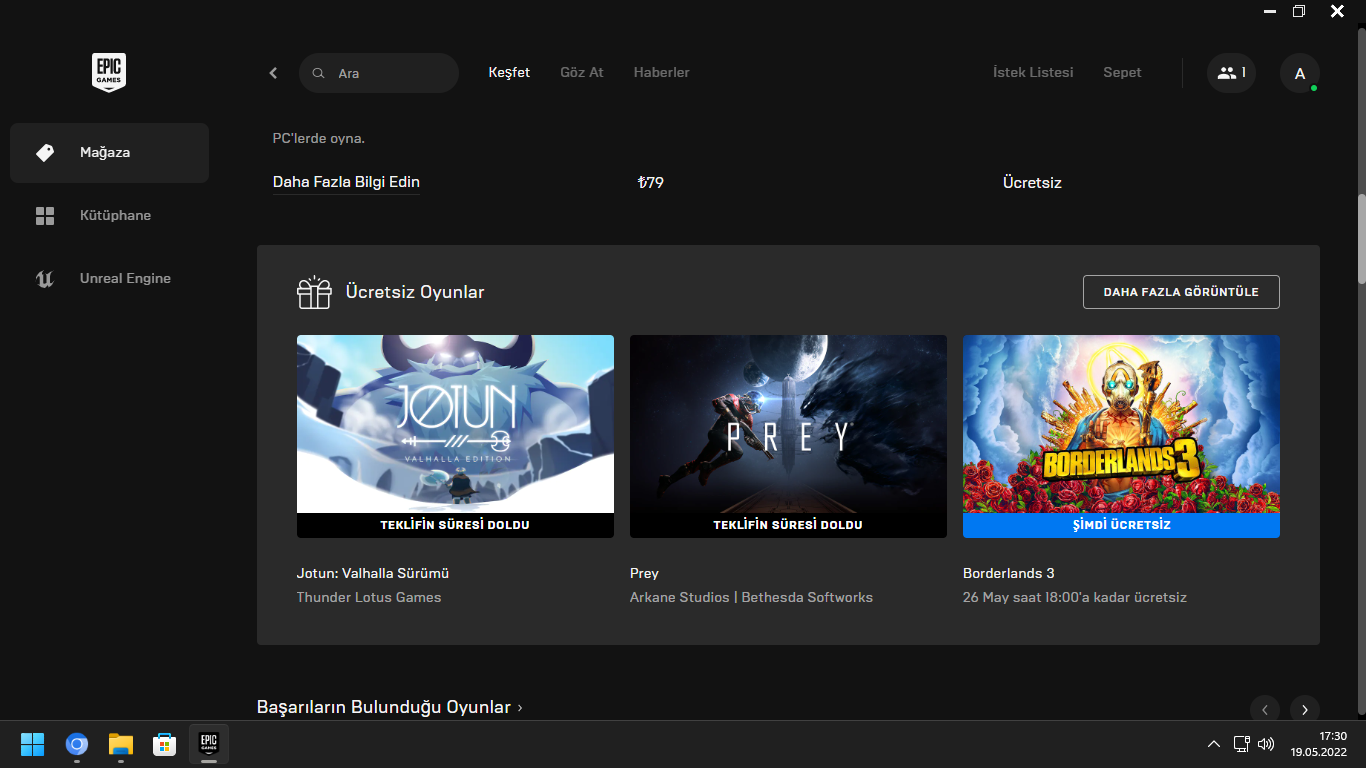1366x768 pixels.
Task: Focus the Ara search field
Action: pyautogui.click(x=379, y=73)
